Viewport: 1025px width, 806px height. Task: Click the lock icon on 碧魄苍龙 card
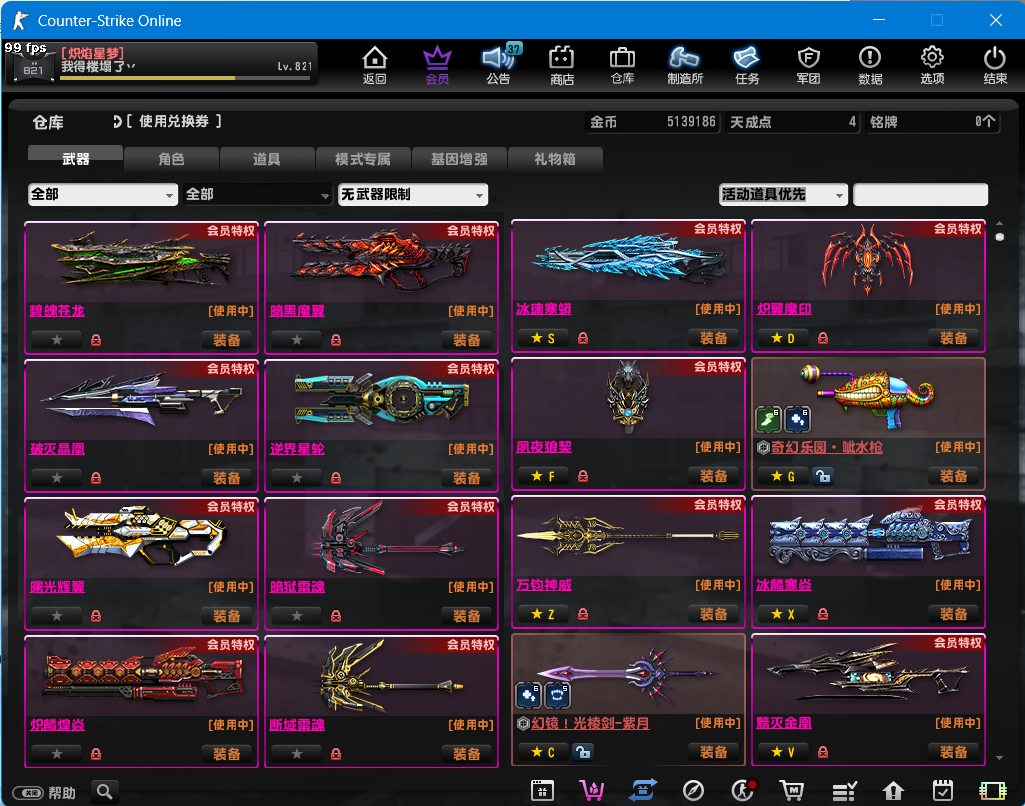pyautogui.click(x=96, y=340)
